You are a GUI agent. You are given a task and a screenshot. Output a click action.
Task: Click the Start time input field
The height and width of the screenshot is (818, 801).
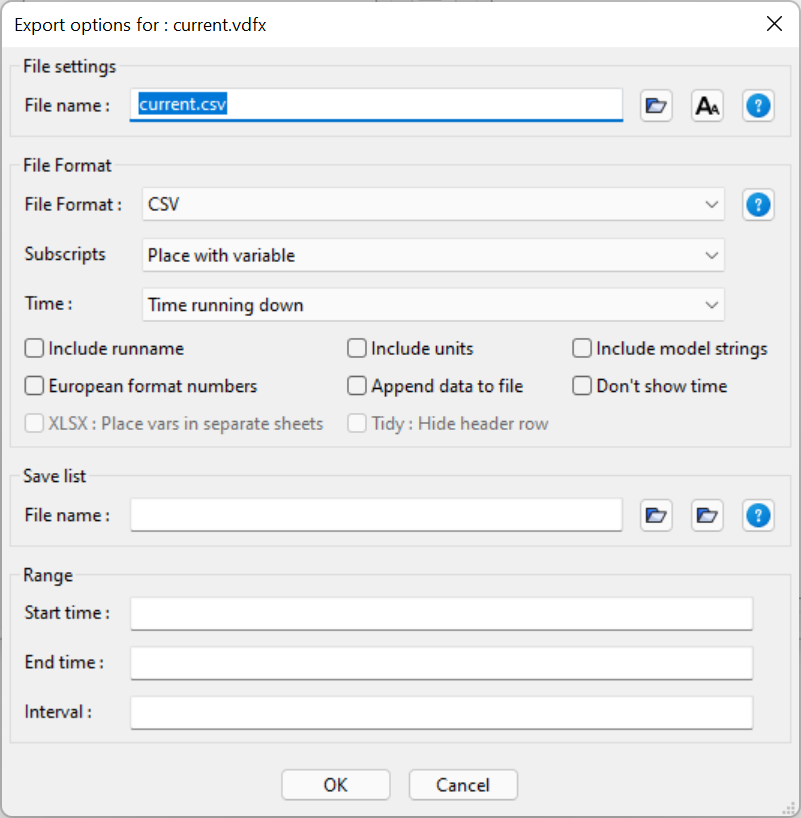point(440,613)
